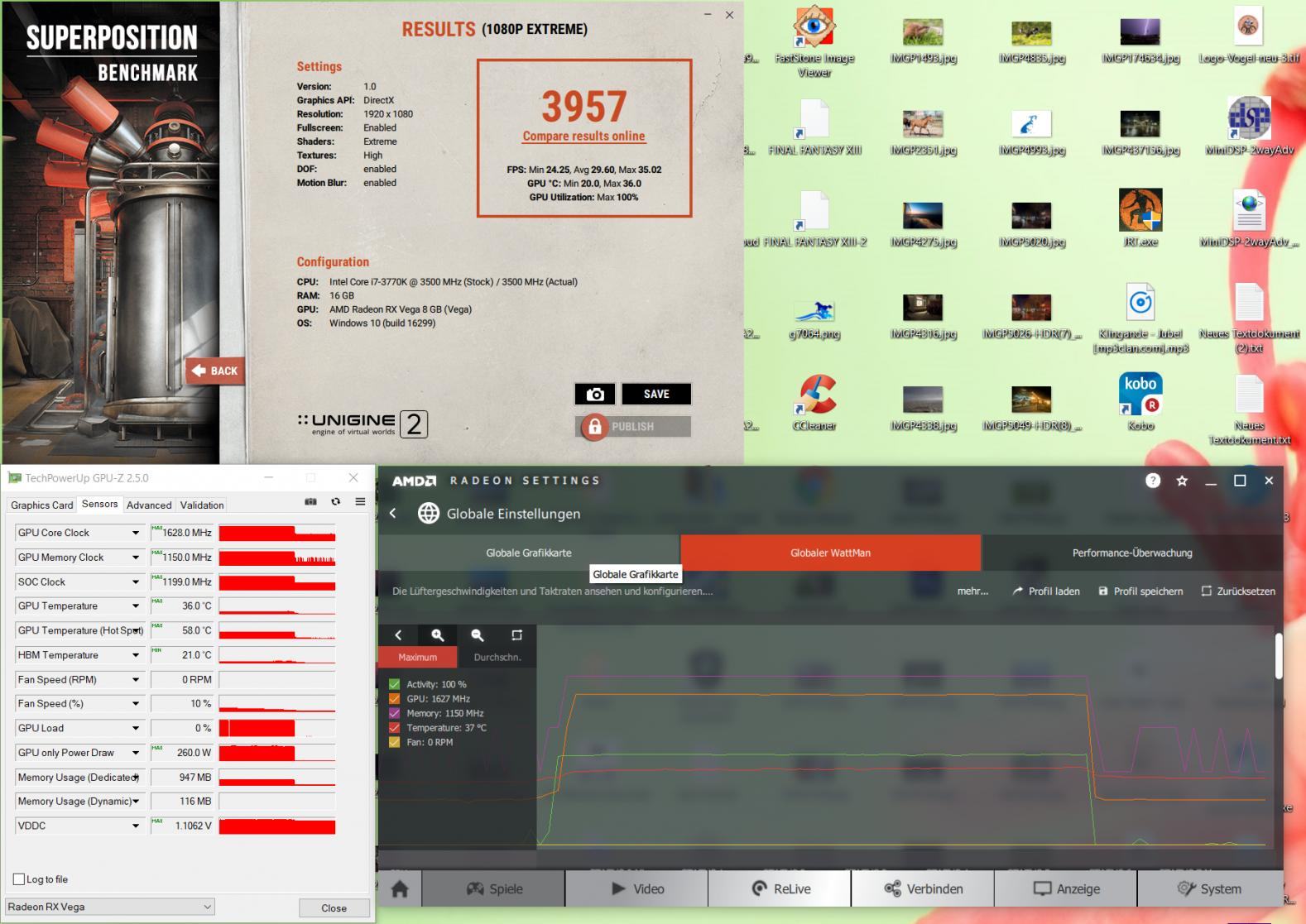Open Video section in Radeon Settings
Screen dimensions: 1306x924
[x=637, y=889]
